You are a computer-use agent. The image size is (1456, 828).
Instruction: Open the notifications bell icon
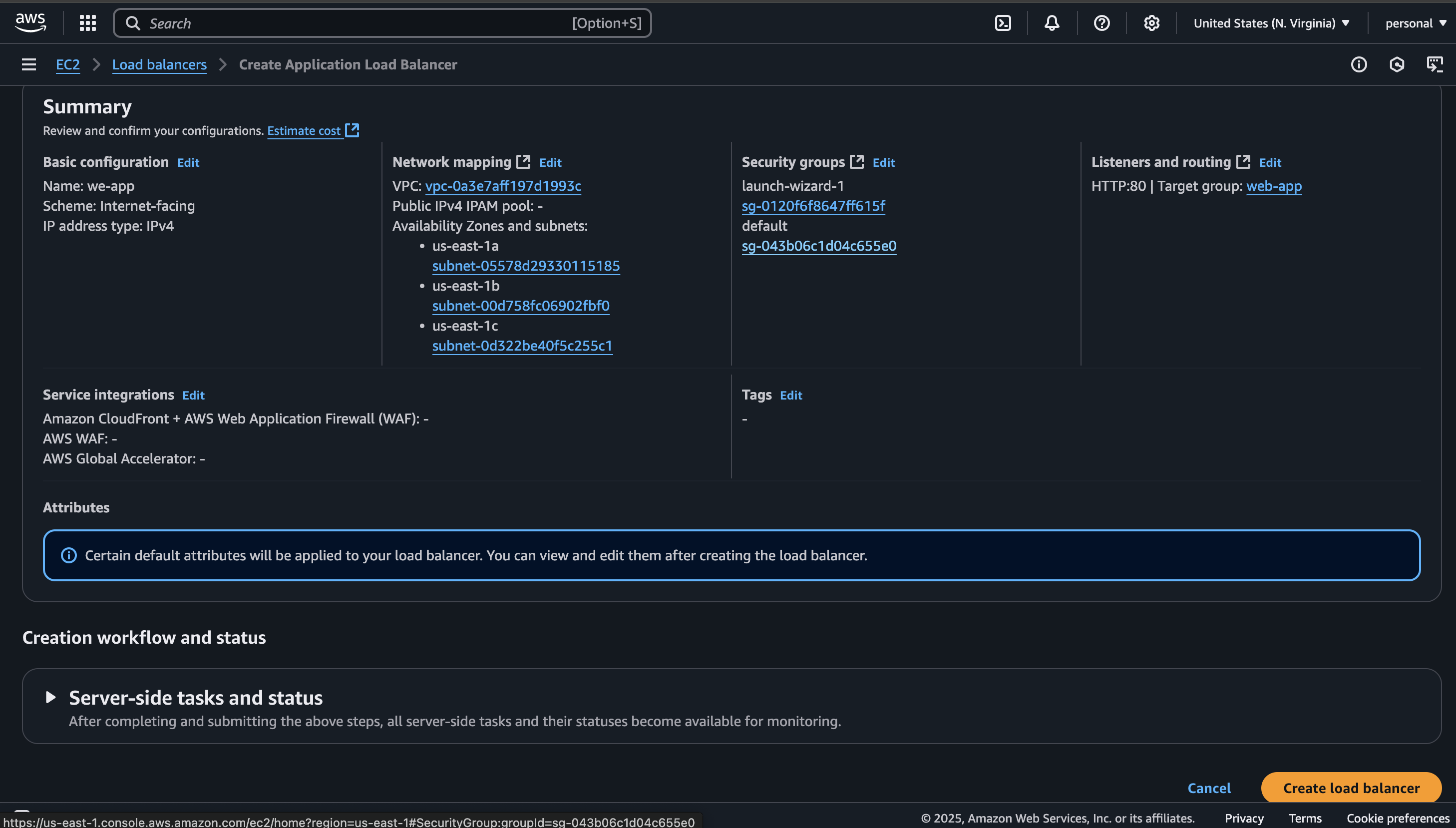tap(1052, 23)
